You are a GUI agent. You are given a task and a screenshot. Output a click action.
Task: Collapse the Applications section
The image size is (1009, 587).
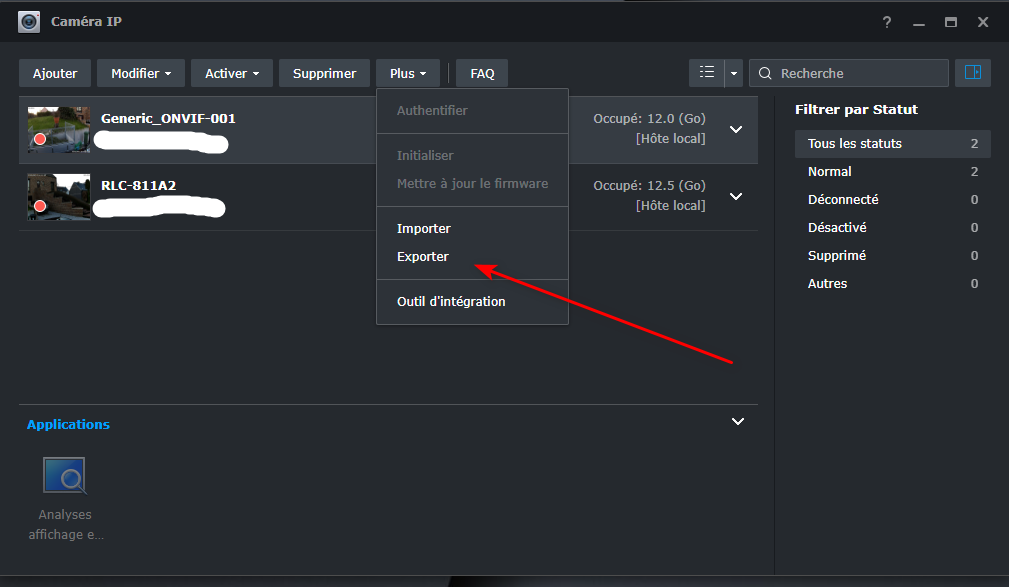(x=738, y=422)
